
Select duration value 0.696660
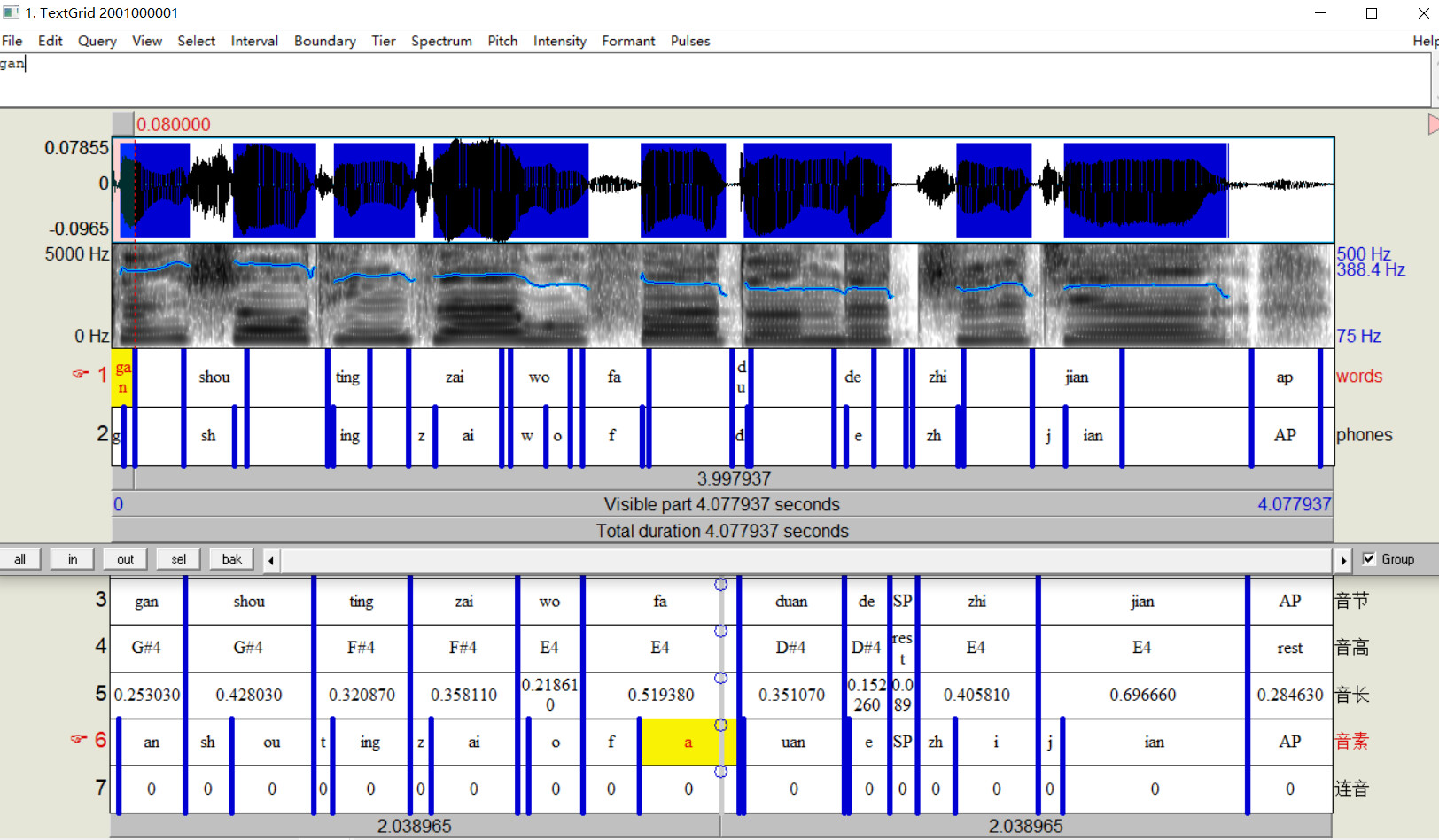click(1143, 696)
